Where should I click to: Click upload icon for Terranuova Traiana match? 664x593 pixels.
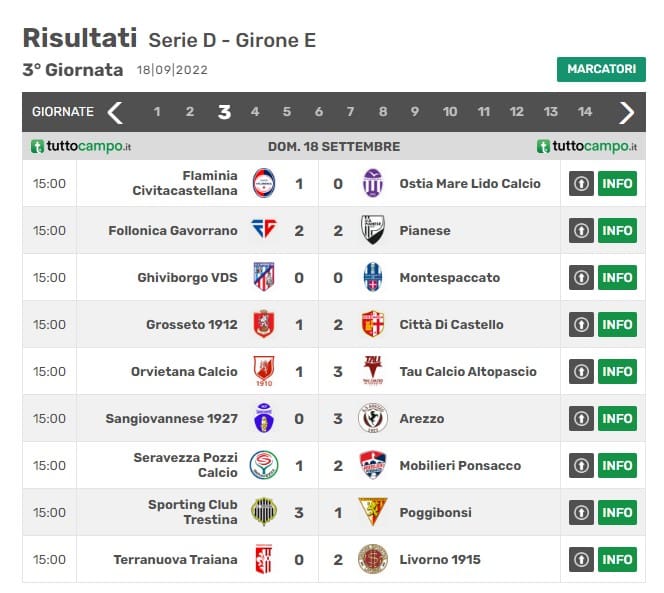[x=581, y=559]
